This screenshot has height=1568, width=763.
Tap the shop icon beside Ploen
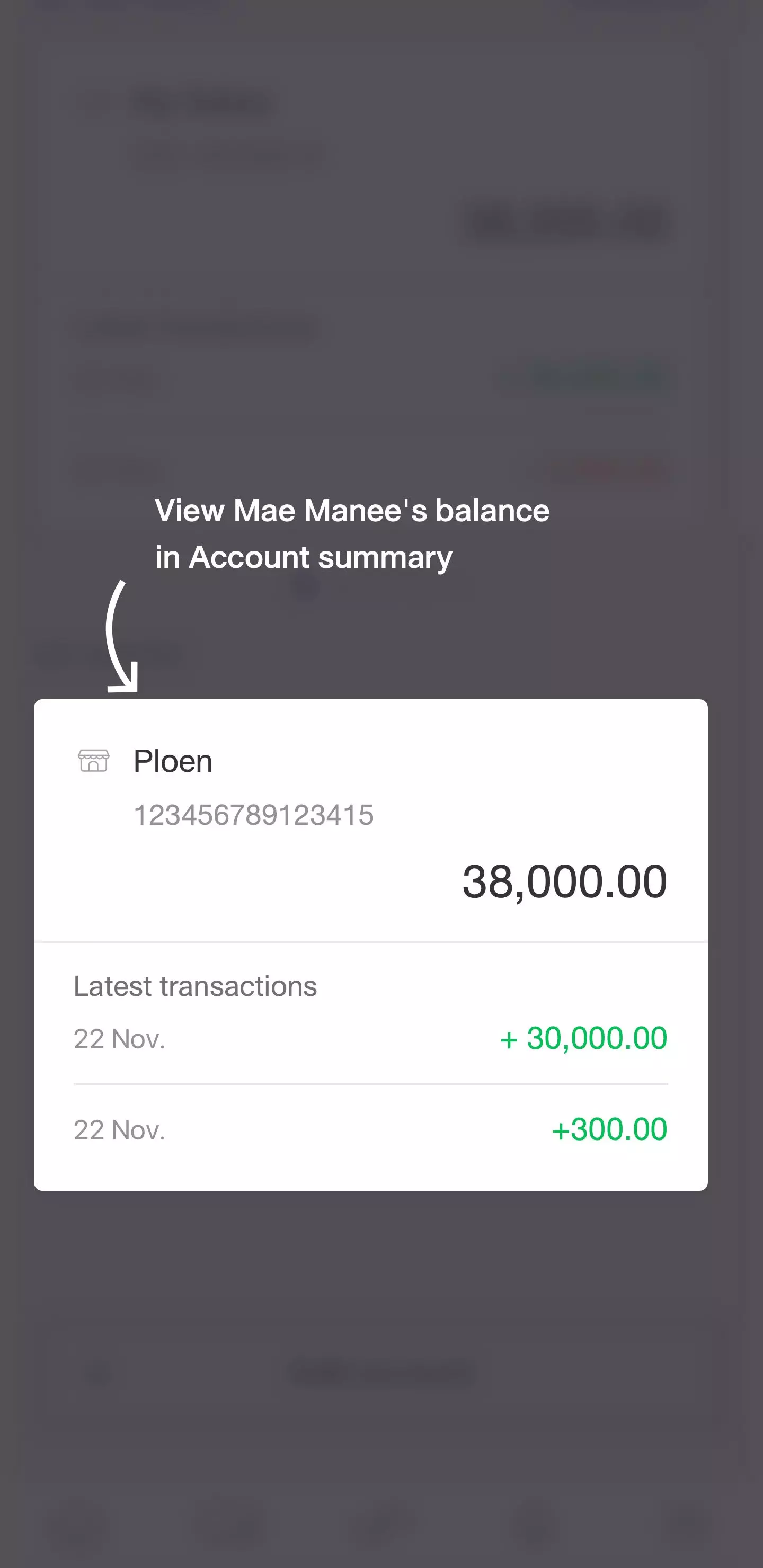(x=93, y=761)
